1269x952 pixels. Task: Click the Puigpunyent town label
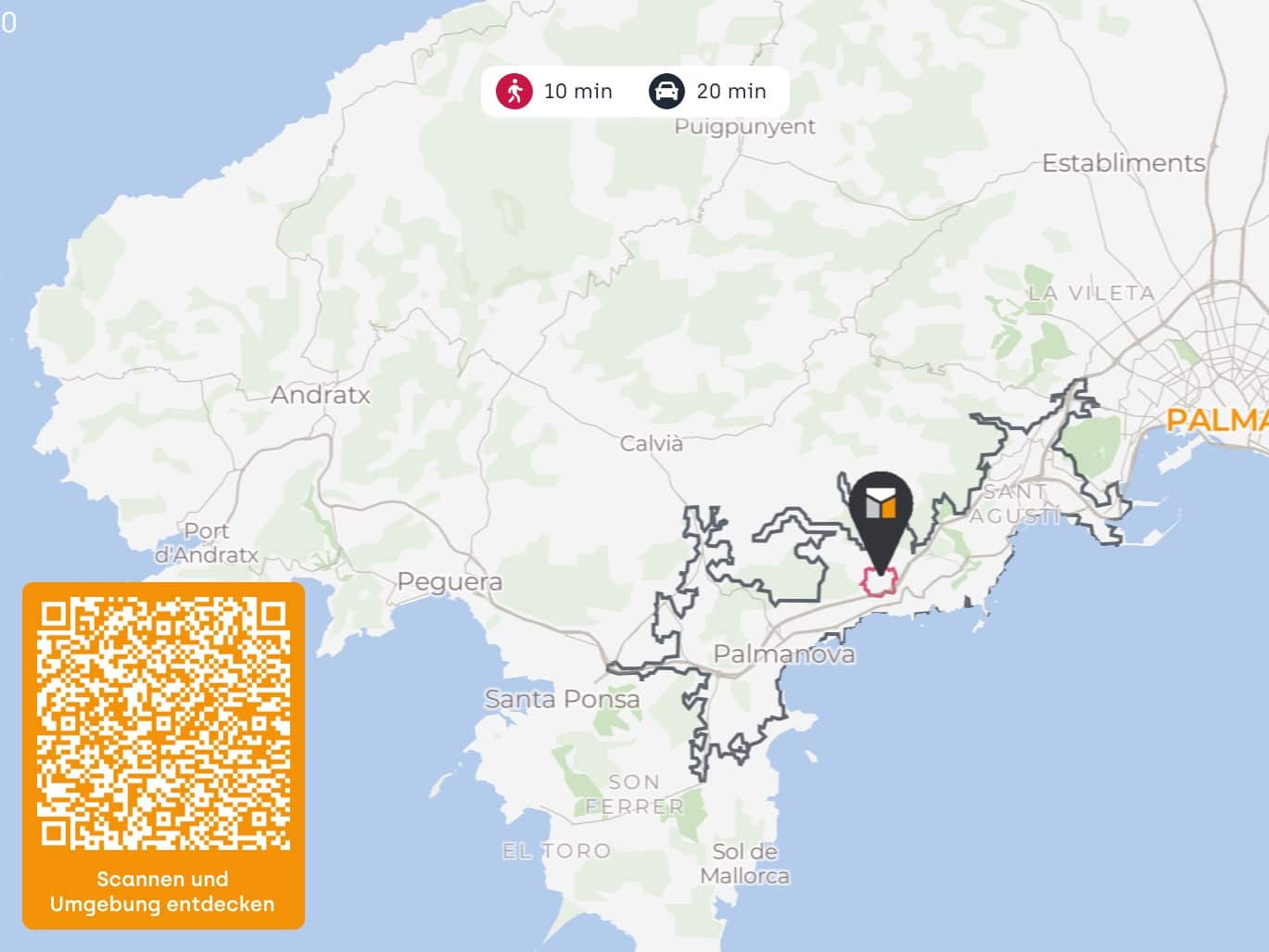[745, 127]
